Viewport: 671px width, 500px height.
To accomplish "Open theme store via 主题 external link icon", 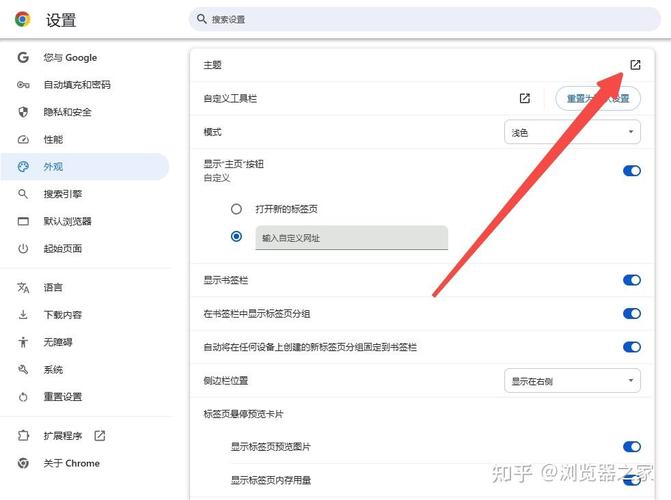I will (x=635, y=65).
